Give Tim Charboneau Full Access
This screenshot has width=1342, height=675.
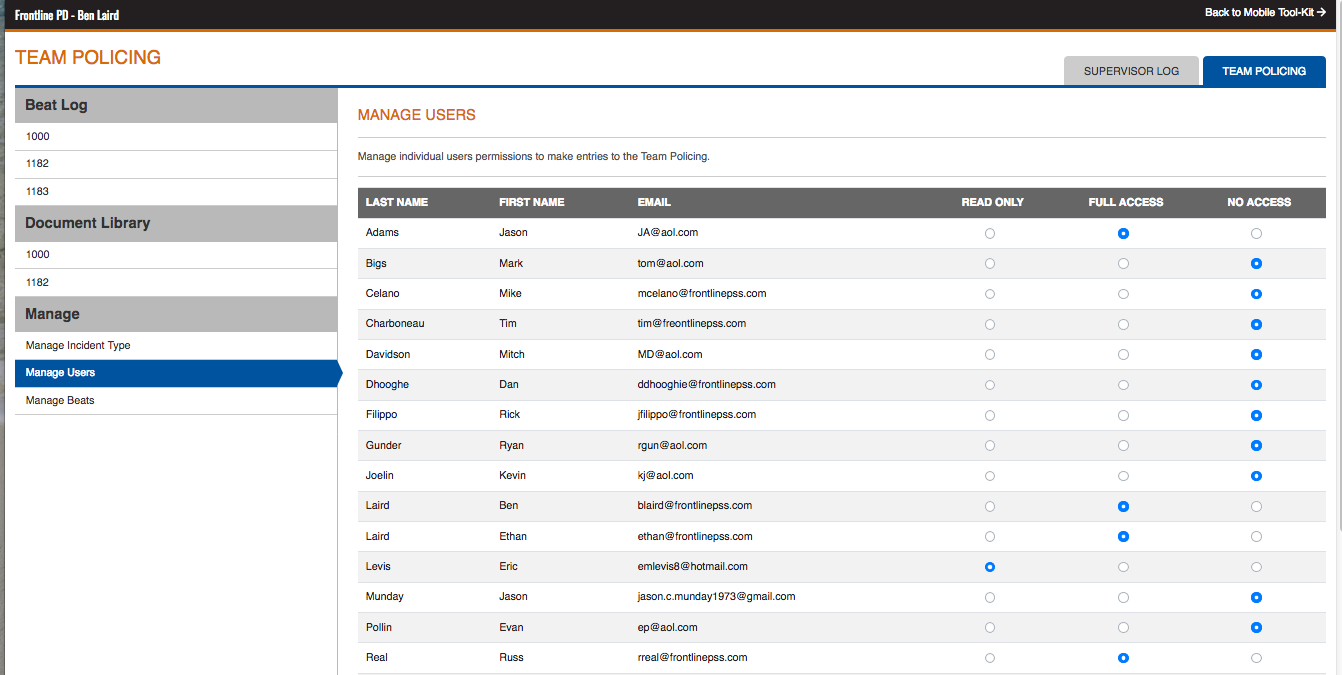click(1123, 325)
